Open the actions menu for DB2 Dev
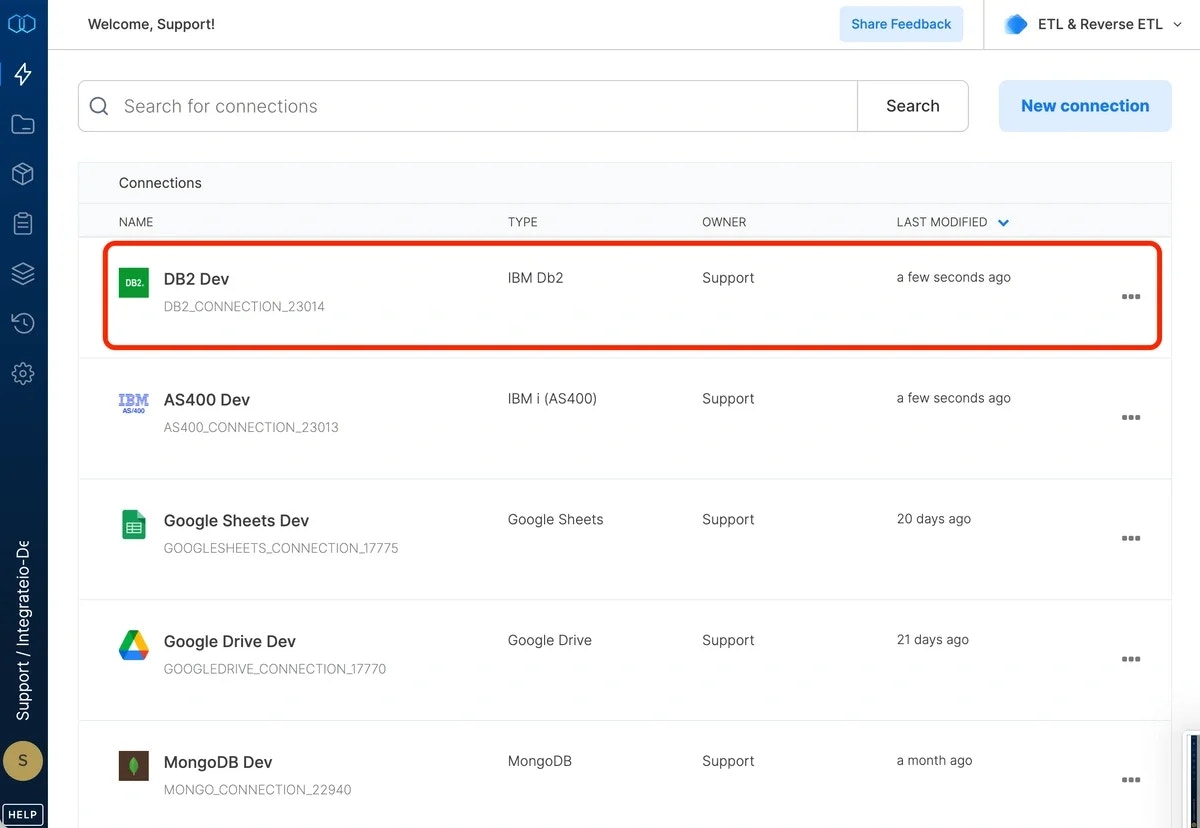The height and width of the screenshot is (828, 1200). pyautogui.click(x=1131, y=296)
